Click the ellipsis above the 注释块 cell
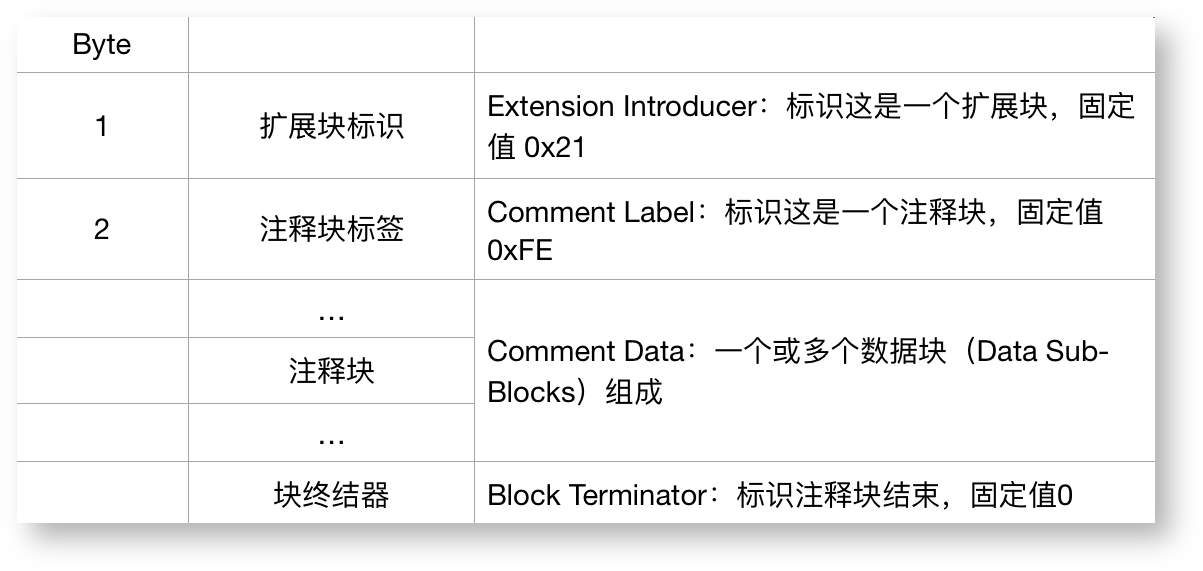The image size is (1203, 571). click(331, 315)
